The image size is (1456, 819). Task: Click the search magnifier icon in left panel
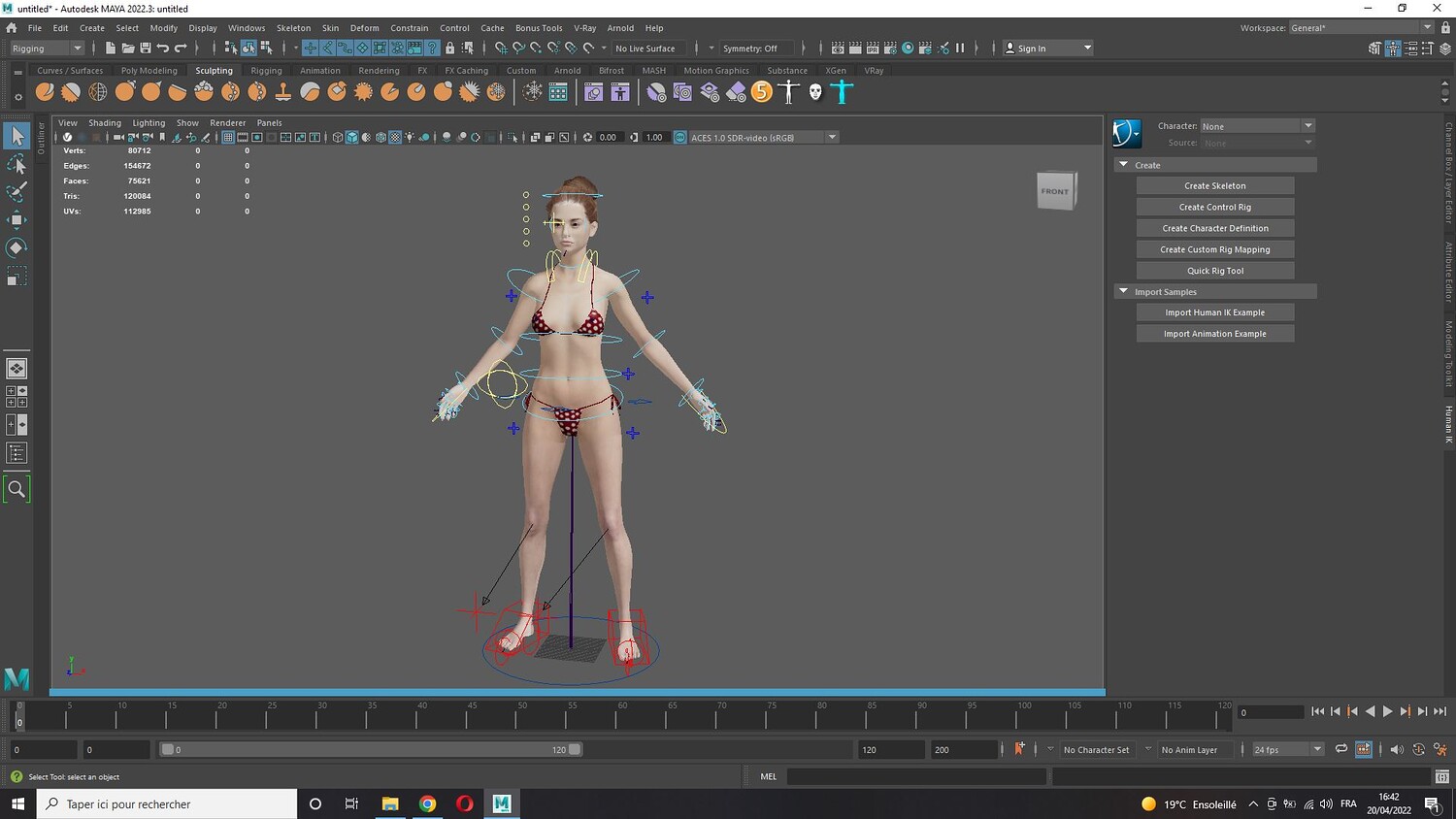click(x=17, y=489)
